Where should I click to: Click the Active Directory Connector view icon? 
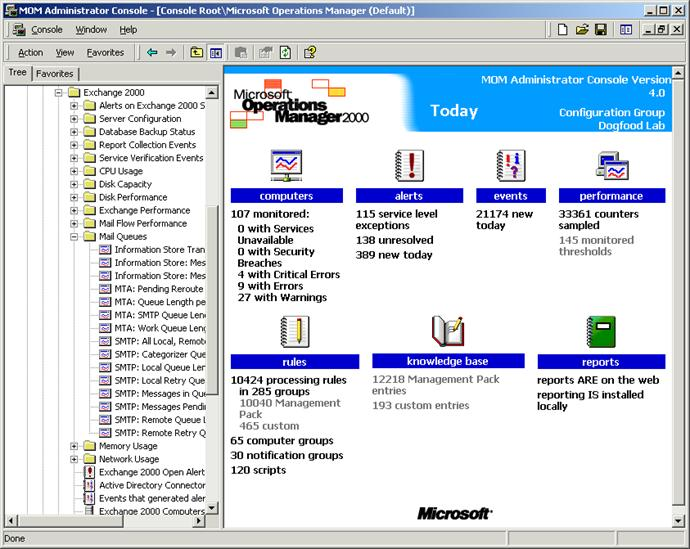click(x=89, y=485)
